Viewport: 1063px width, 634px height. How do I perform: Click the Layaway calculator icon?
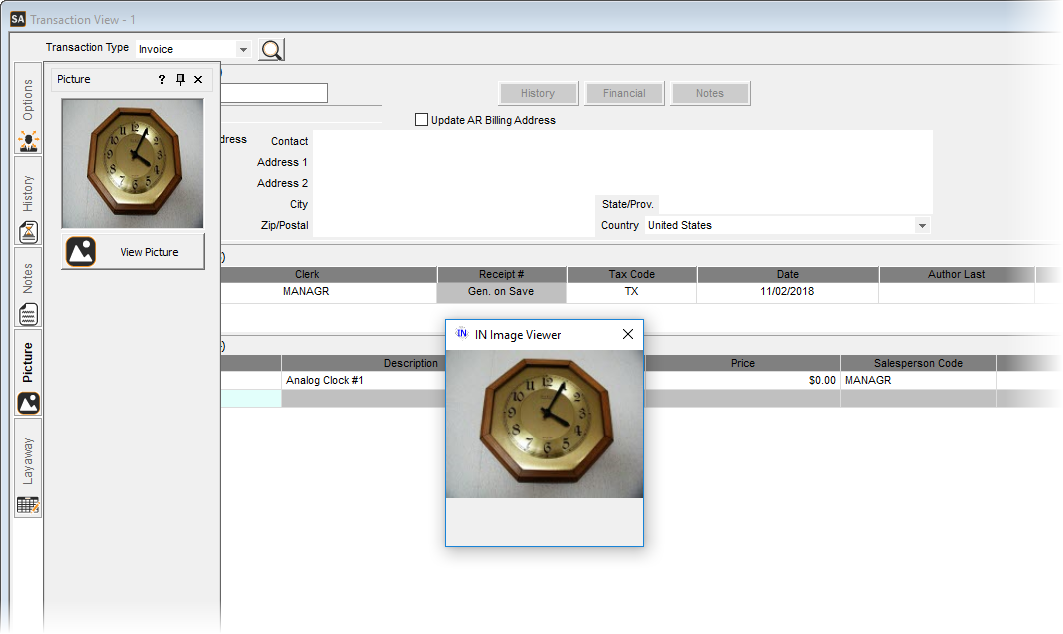28,505
